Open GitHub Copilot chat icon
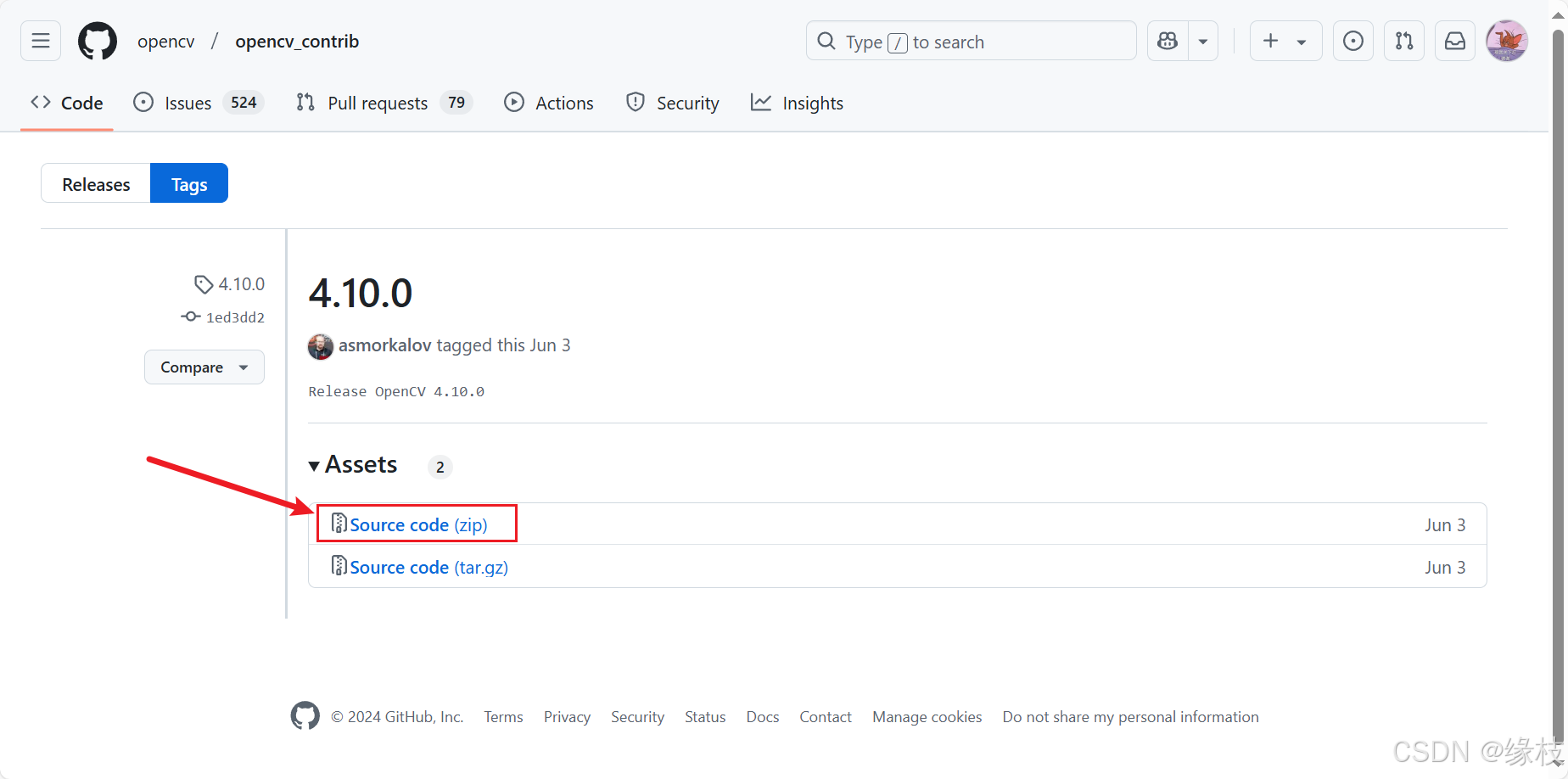This screenshot has width=1568, height=779. [x=1167, y=41]
